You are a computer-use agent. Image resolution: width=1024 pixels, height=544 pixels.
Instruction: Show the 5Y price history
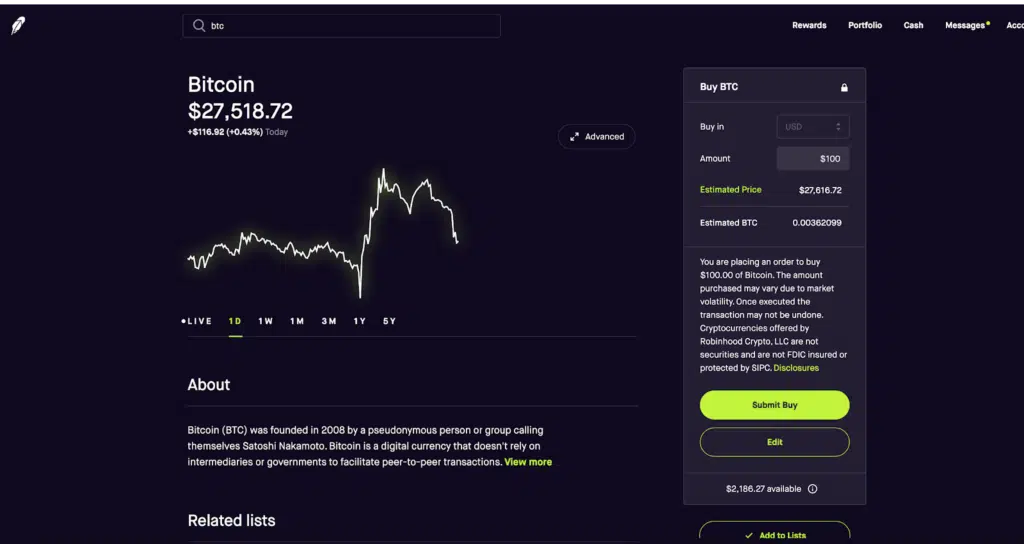(390, 321)
